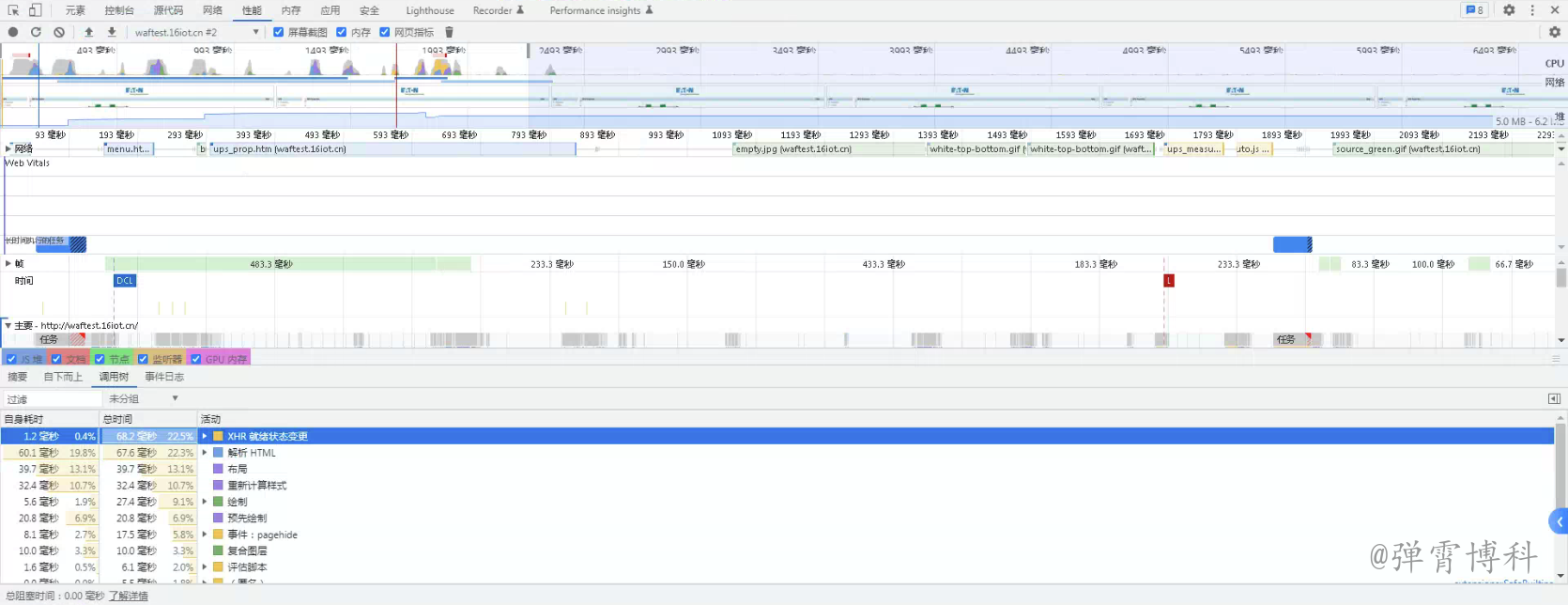Switch to the 网络 panel tab

pos(213,10)
